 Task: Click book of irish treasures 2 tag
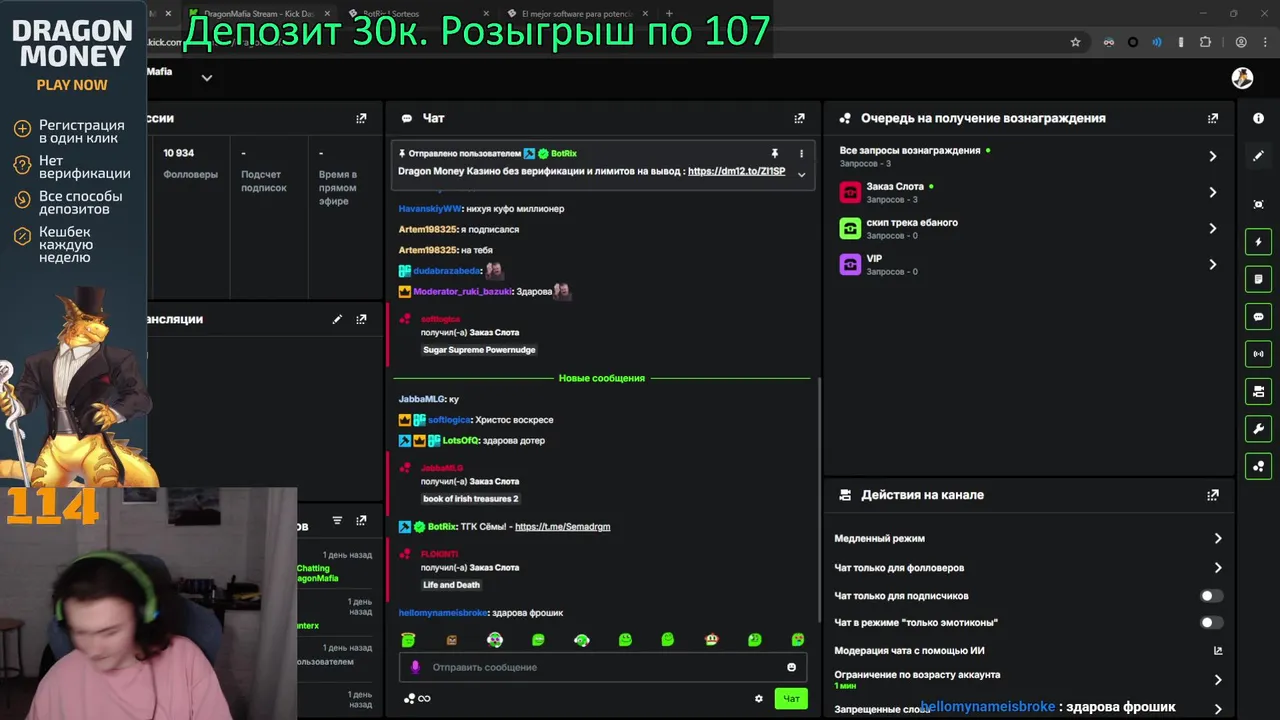pos(471,499)
